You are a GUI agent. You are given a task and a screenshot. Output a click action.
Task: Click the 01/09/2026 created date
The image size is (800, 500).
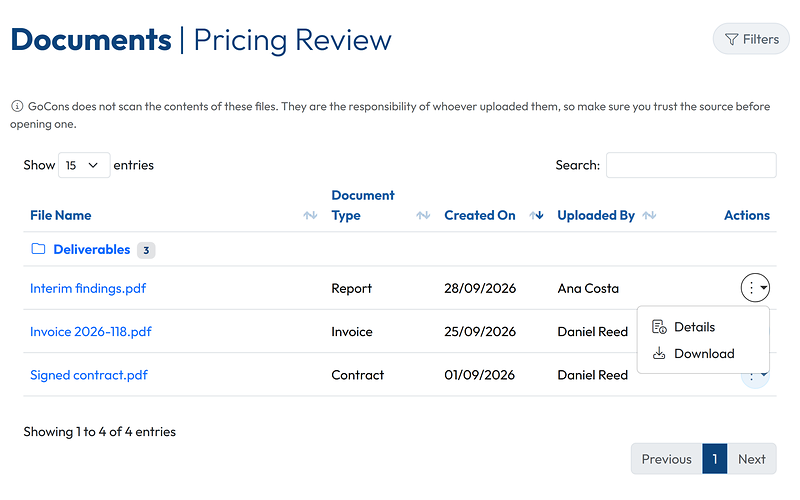pos(480,376)
